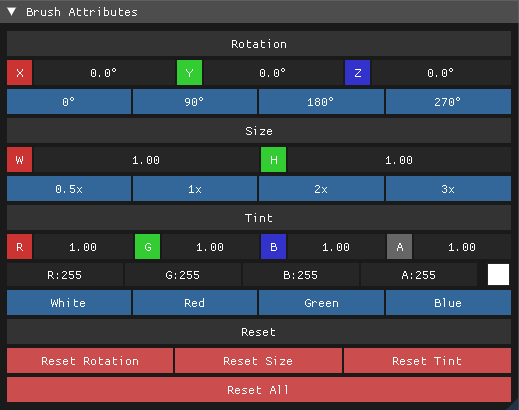Click the blue B tint label
Viewport: 519px width, 410px height.
pos(273,247)
